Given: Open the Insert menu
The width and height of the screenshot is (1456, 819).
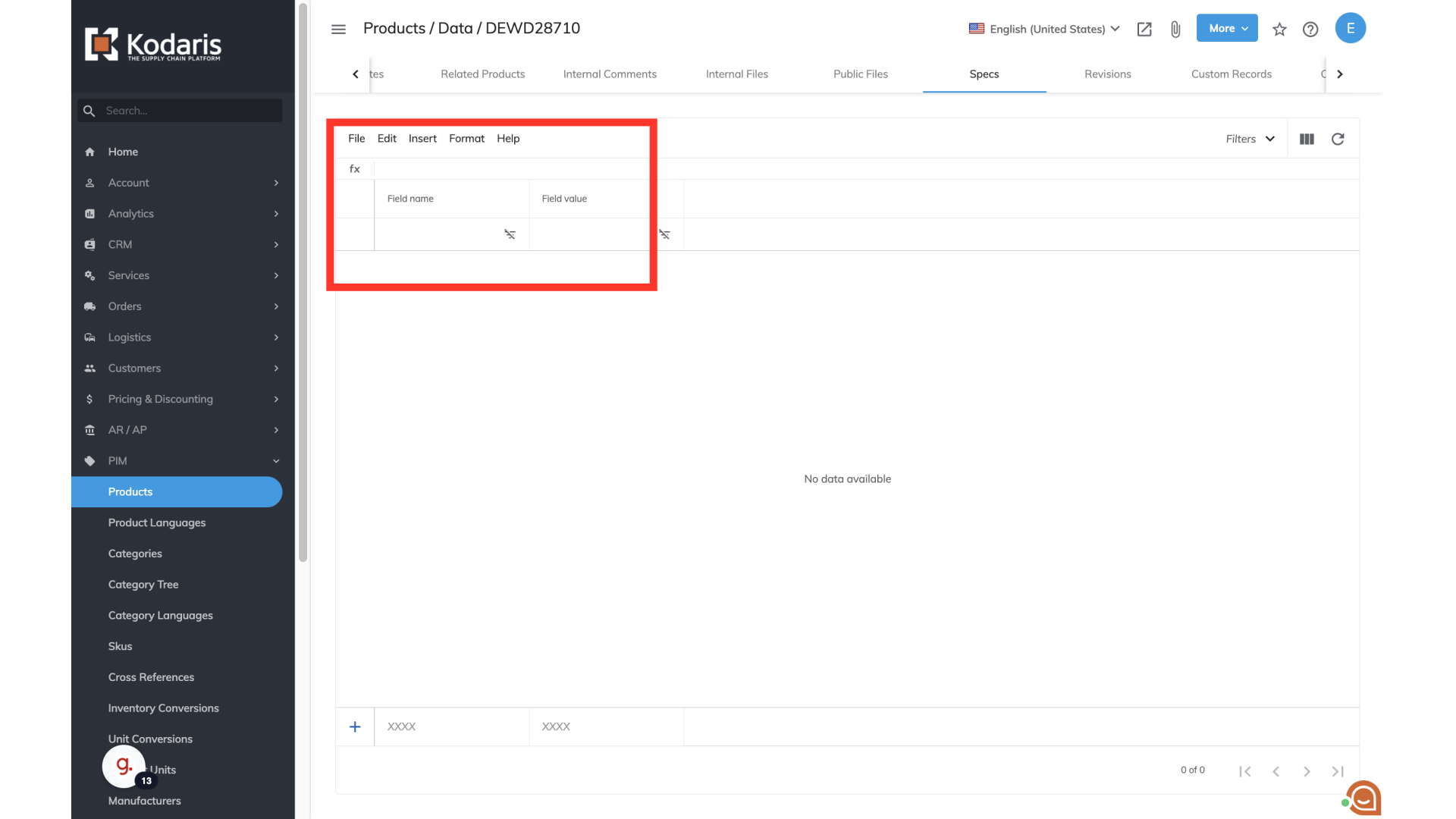Looking at the screenshot, I should 422,139.
